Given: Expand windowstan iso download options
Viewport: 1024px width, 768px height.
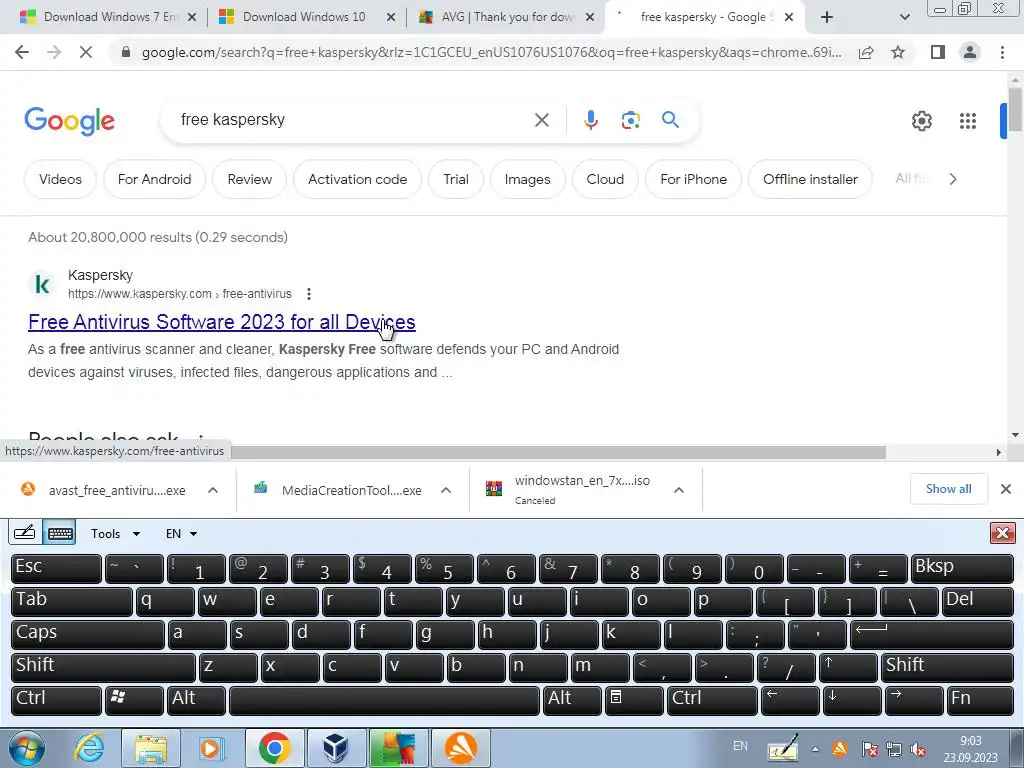Looking at the screenshot, I should (679, 490).
